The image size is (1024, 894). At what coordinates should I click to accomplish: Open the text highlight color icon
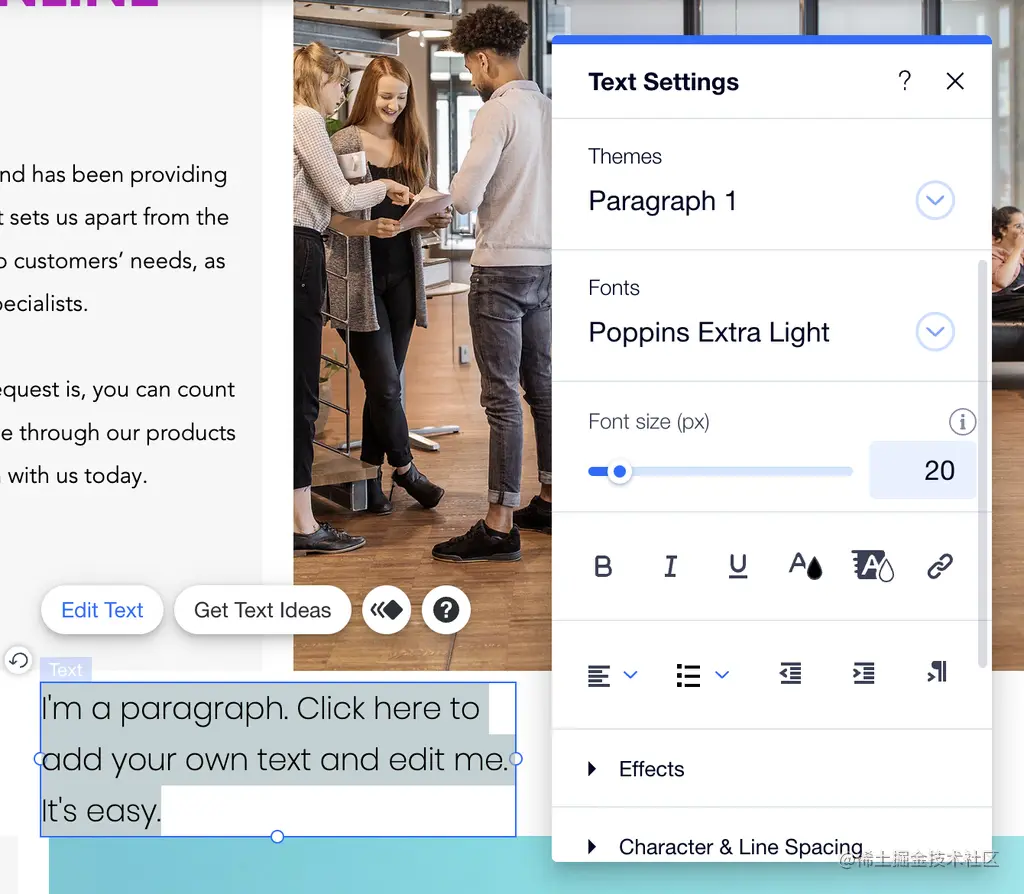click(x=872, y=566)
